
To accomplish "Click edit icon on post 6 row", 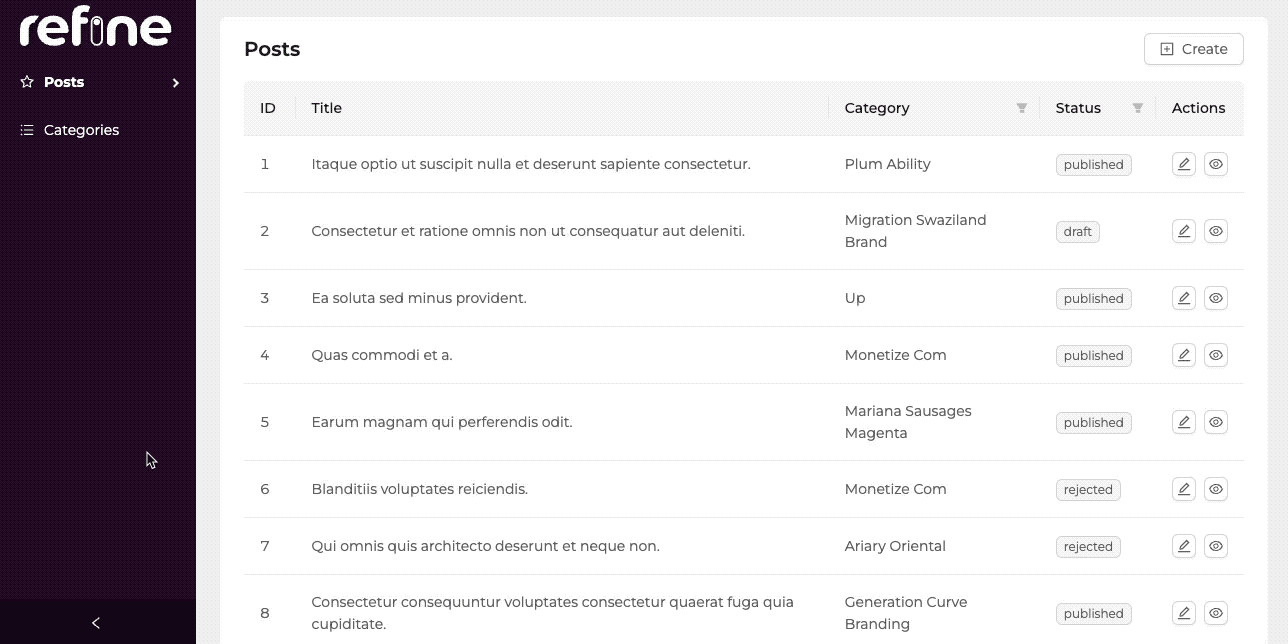I will [1183, 489].
